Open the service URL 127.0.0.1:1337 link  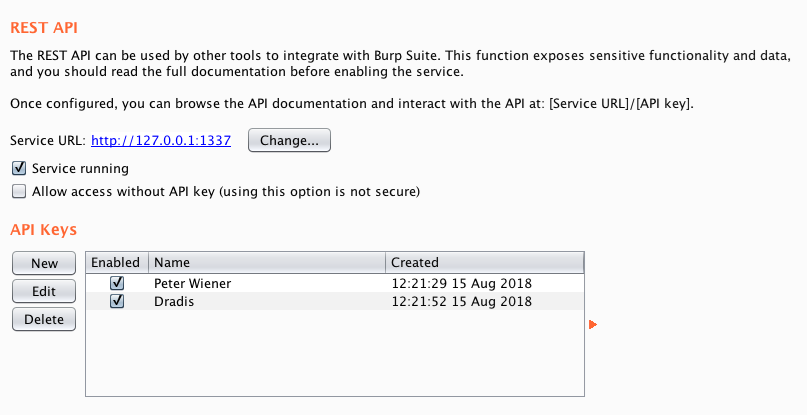(x=161, y=141)
